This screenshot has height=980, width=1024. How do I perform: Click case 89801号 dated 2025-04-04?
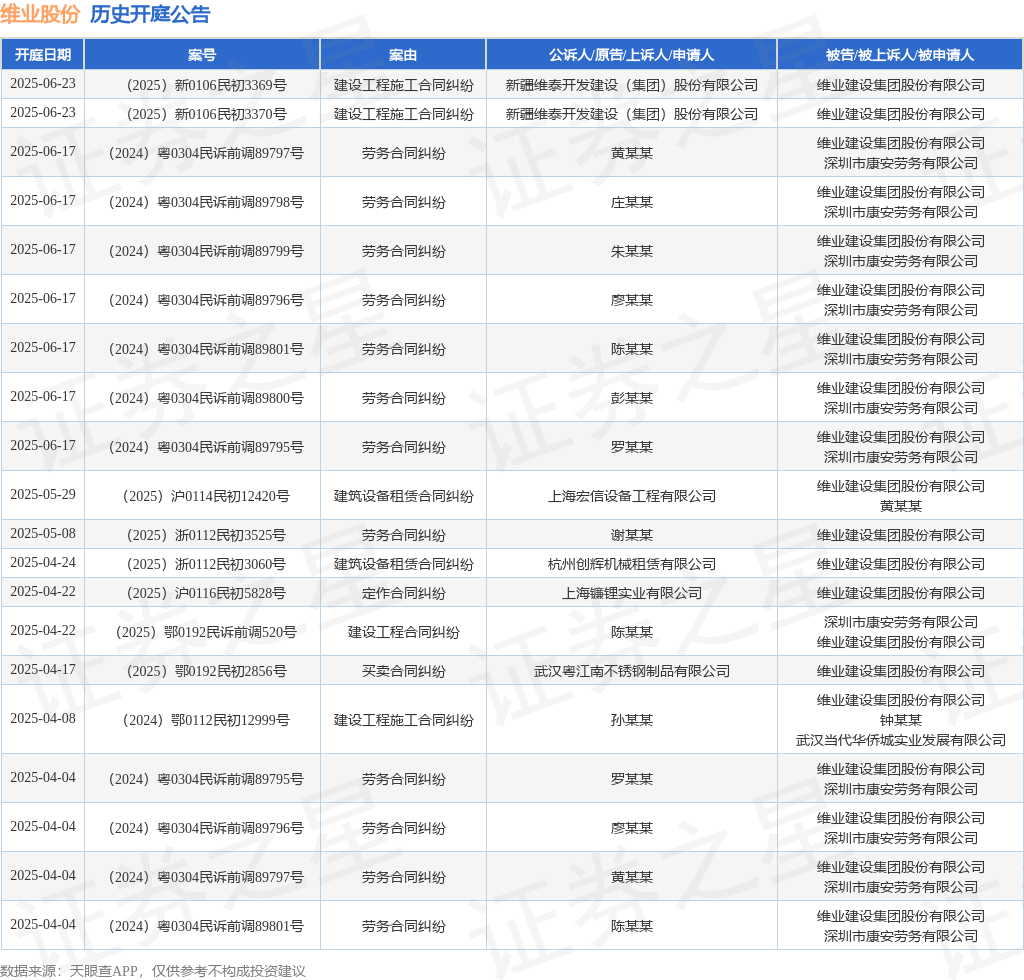click(206, 926)
